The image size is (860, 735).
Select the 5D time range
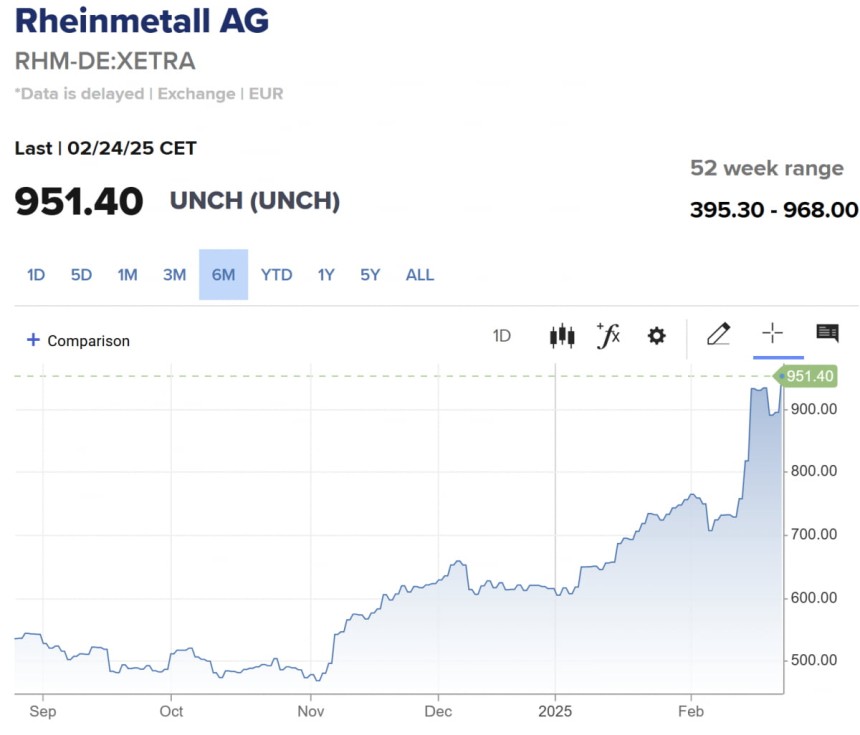tap(81, 275)
